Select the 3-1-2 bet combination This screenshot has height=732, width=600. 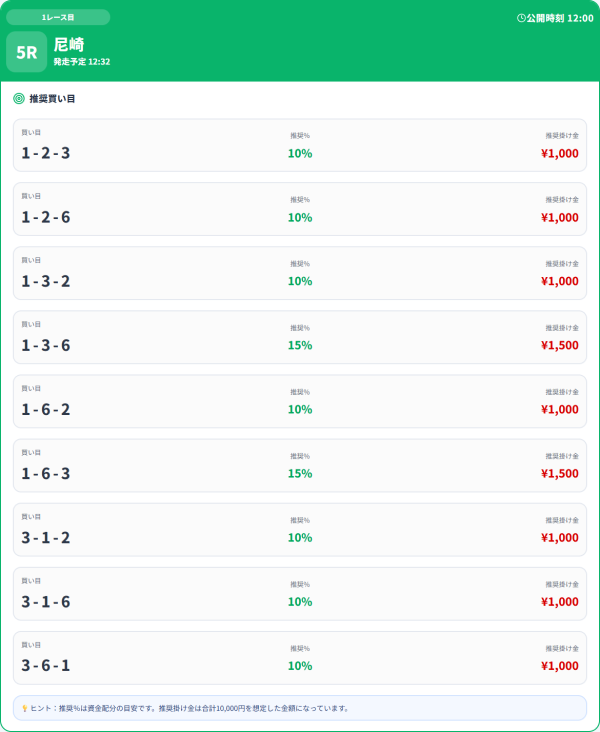click(x=46, y=537)
